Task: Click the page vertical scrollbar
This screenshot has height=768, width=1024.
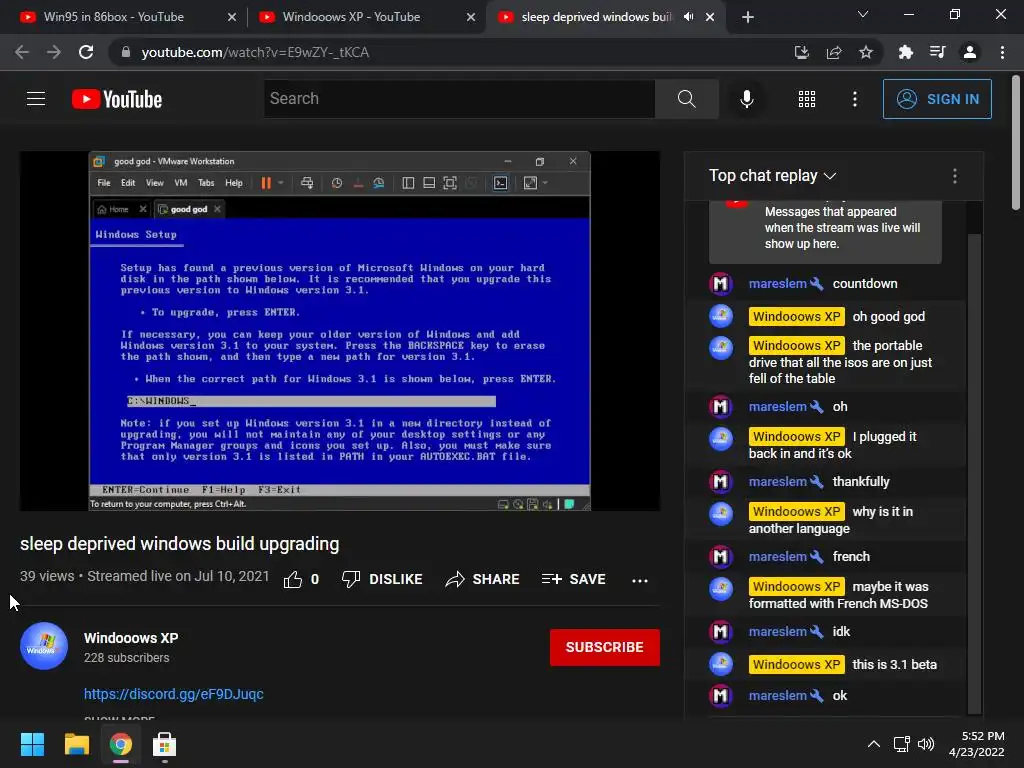Action: coord(1016,142)
